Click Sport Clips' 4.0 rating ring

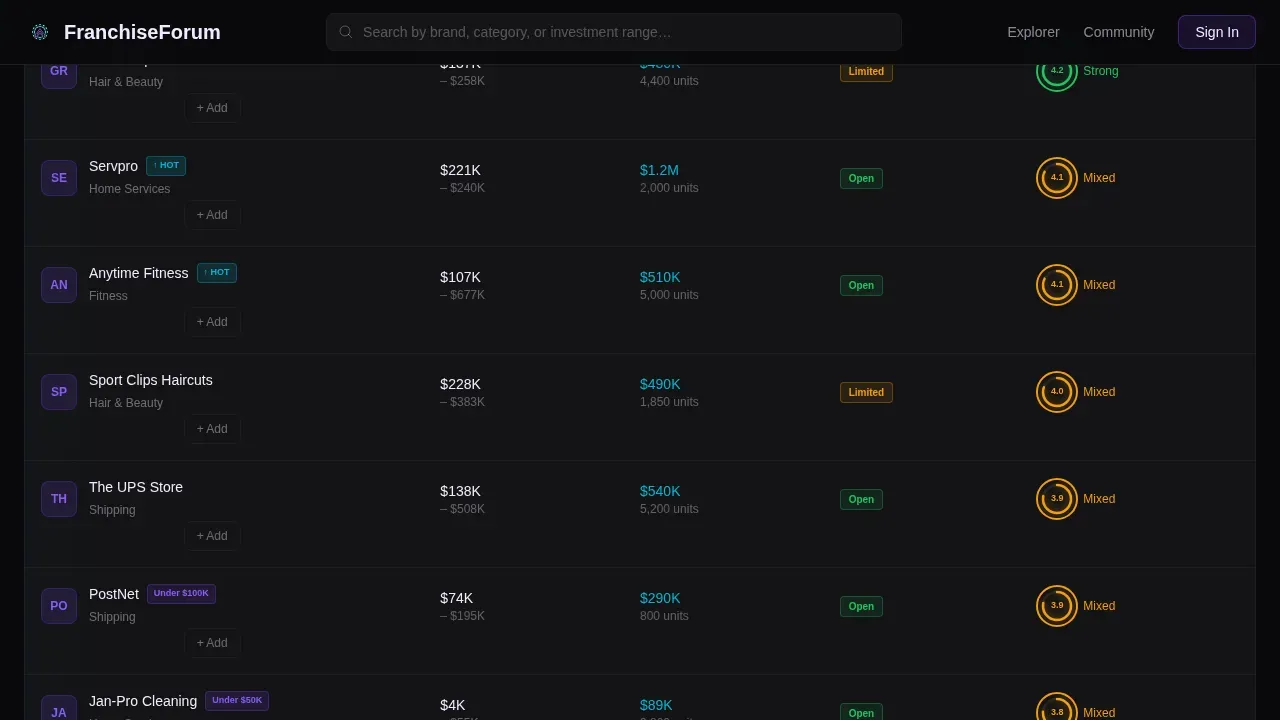pyautogui.click(x=1057, y=392)
